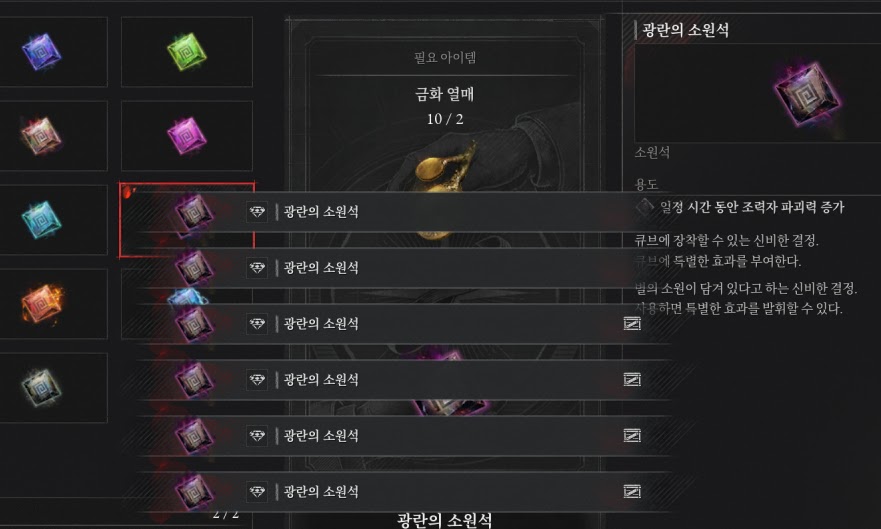
Task: Select the gray-white wishstone gem
Action: pyautogui.click(x=42, y=387)
